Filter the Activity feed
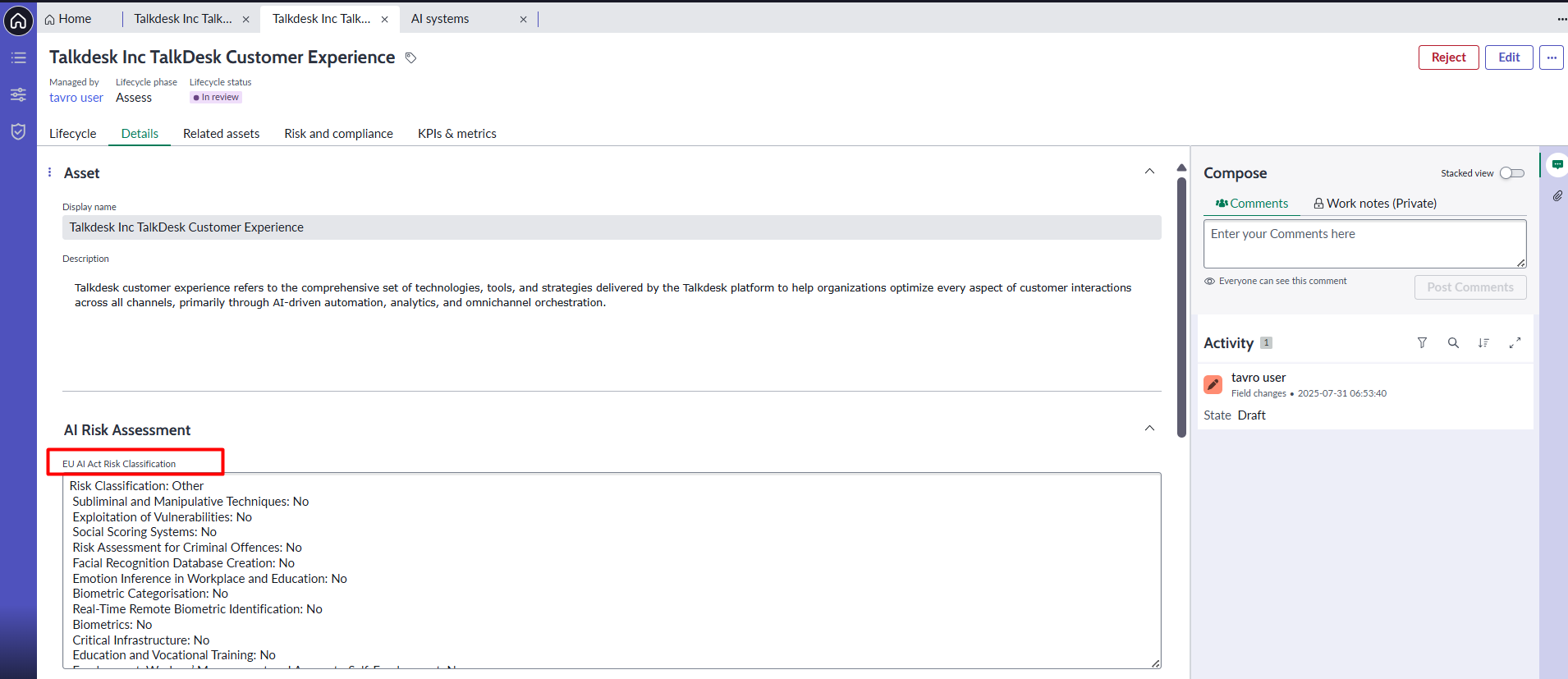 click(1422, 343)
